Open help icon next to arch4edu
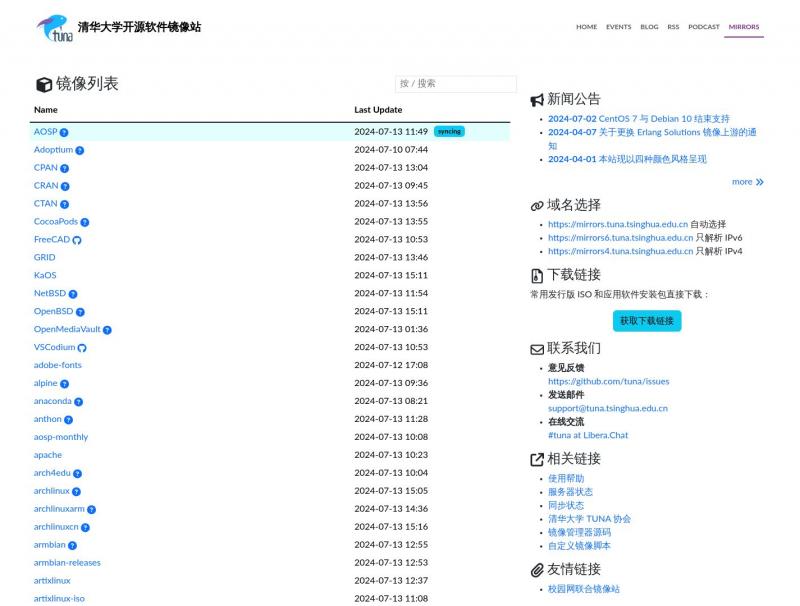Viewport: 800px width, 606px height. [77, 474]
